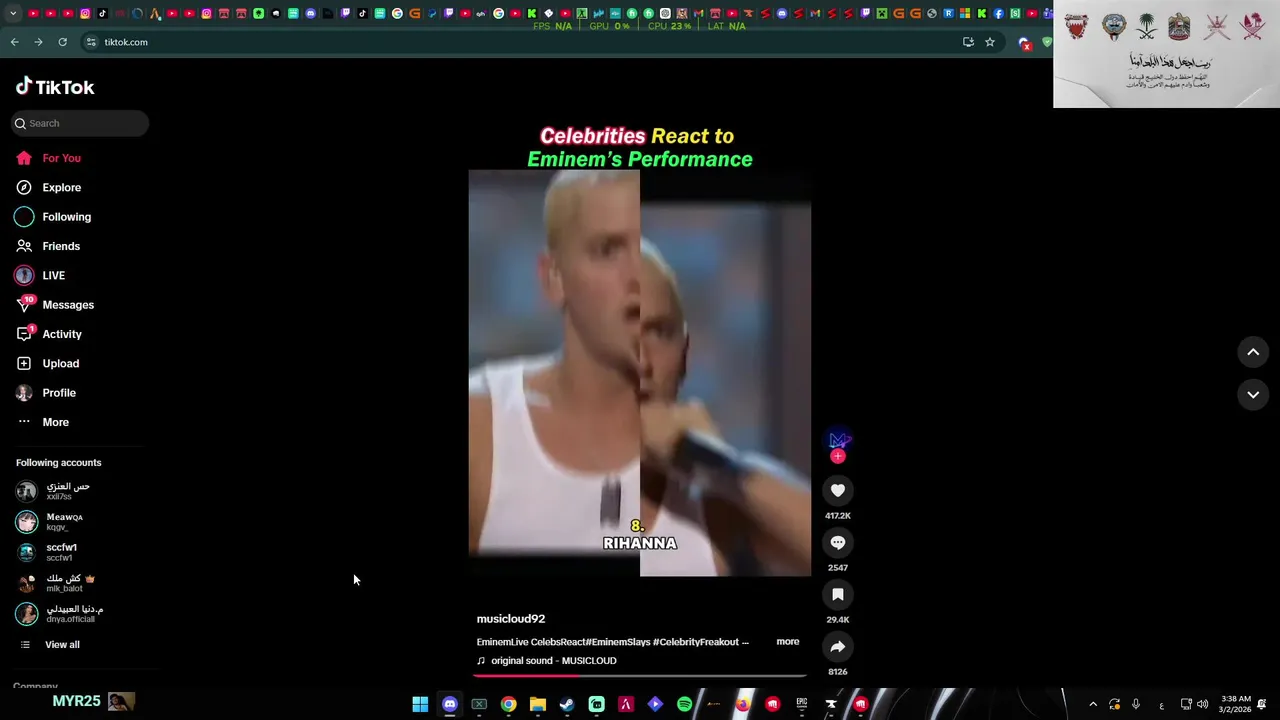The width and height of the screenshot is (1280, 720).
Task: Save the video with the bookmark icon
Action: tap(838, 594)
